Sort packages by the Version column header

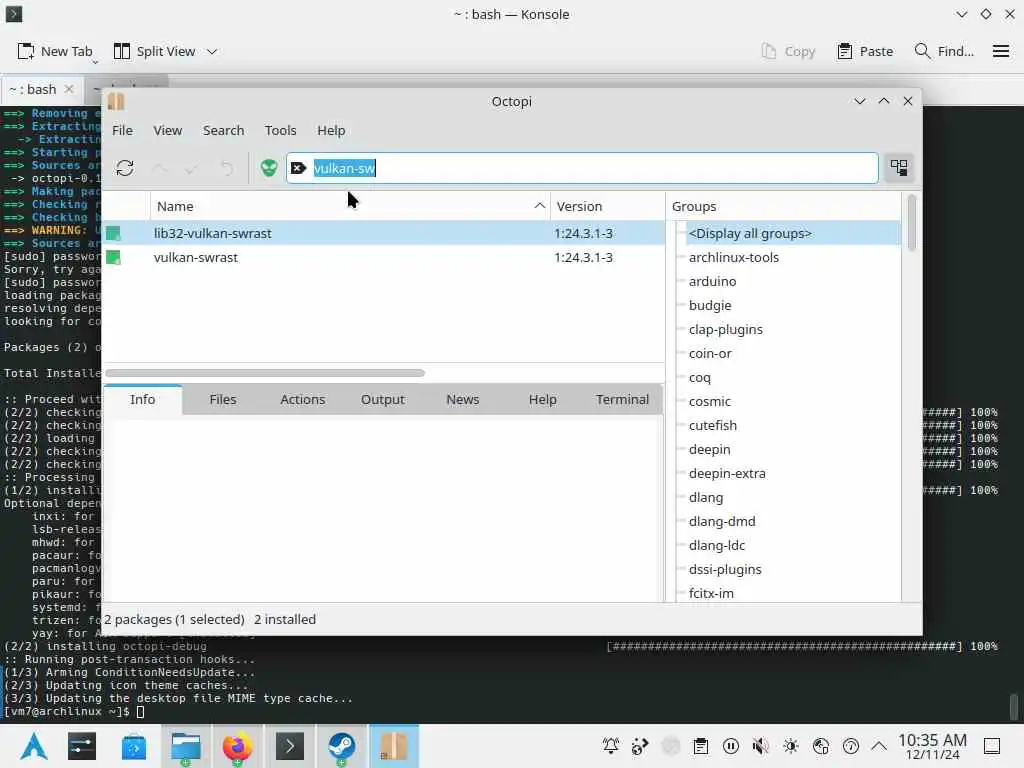[x=607, y=206]
